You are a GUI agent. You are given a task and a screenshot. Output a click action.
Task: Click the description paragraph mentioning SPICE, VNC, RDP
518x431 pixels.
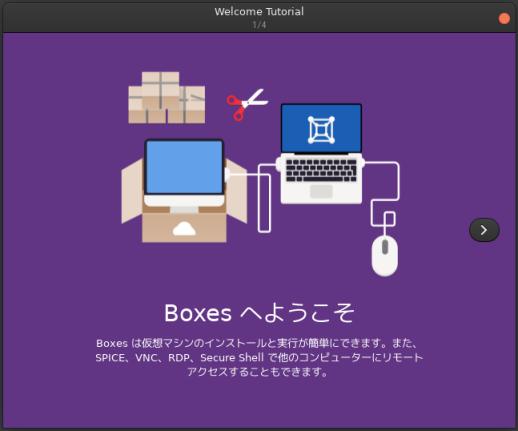pos(259,357)
